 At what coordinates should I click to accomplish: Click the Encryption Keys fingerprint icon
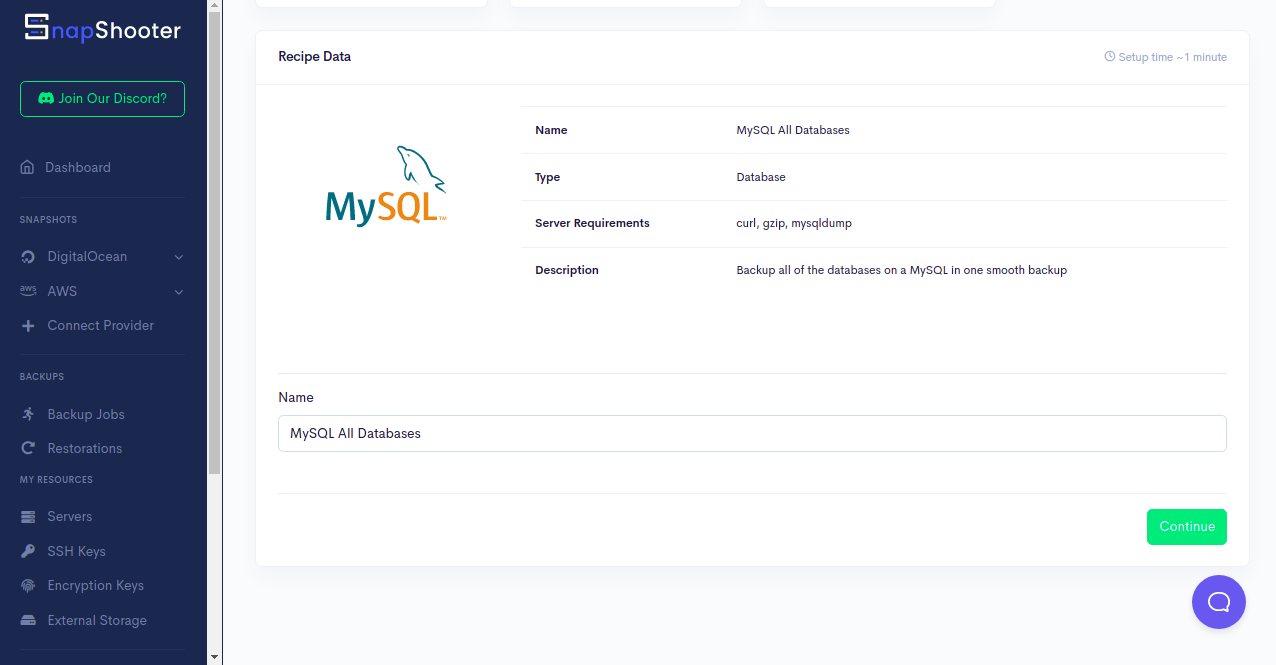coord(28,586)
